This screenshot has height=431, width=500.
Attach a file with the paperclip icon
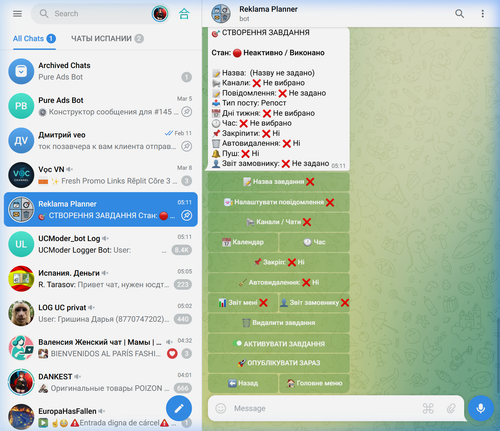click(x=451, y=408)
